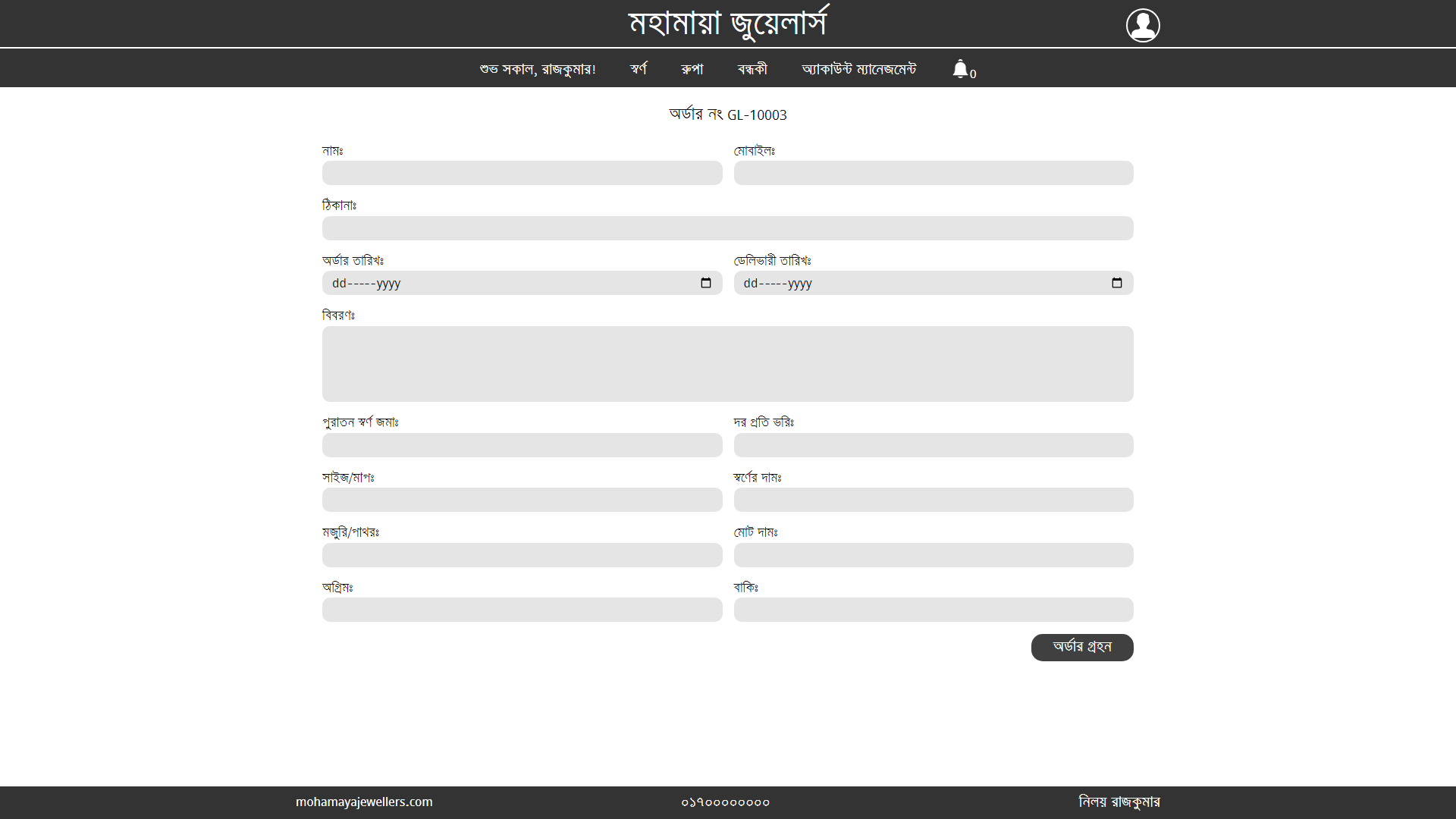Click the notification bell icon
This screenshot has height=819, width=1456.
point(961,69)
